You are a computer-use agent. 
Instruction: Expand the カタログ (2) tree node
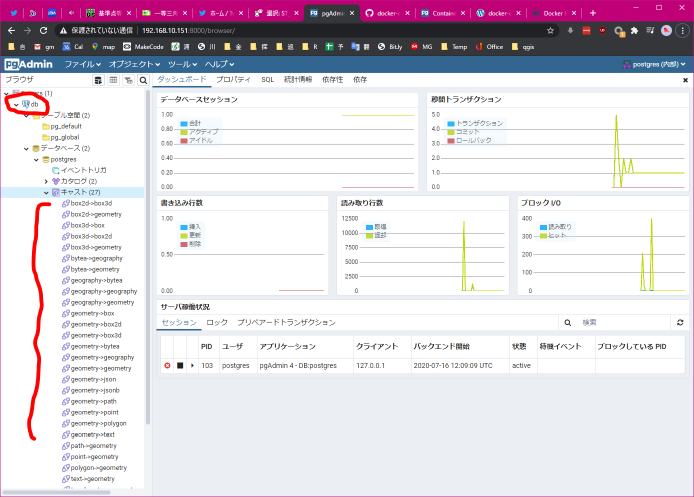click(46, 181)
